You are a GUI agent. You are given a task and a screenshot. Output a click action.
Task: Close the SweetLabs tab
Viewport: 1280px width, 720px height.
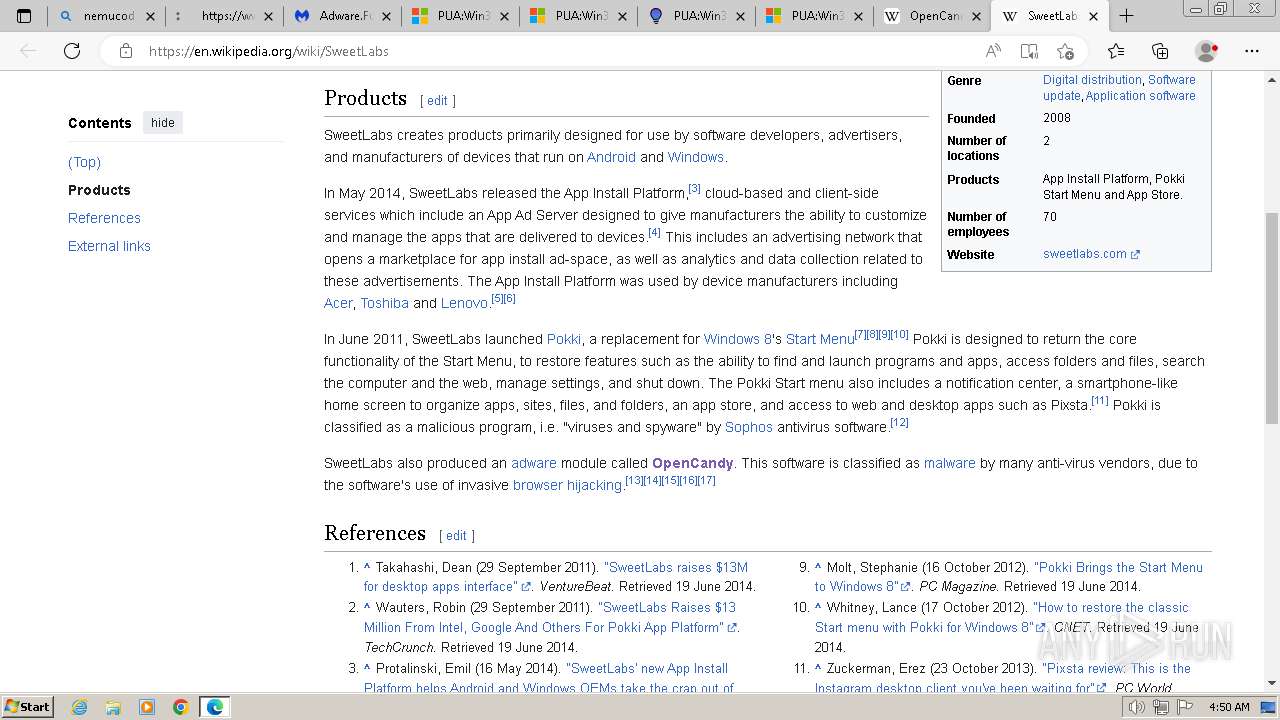(1093, 16)
